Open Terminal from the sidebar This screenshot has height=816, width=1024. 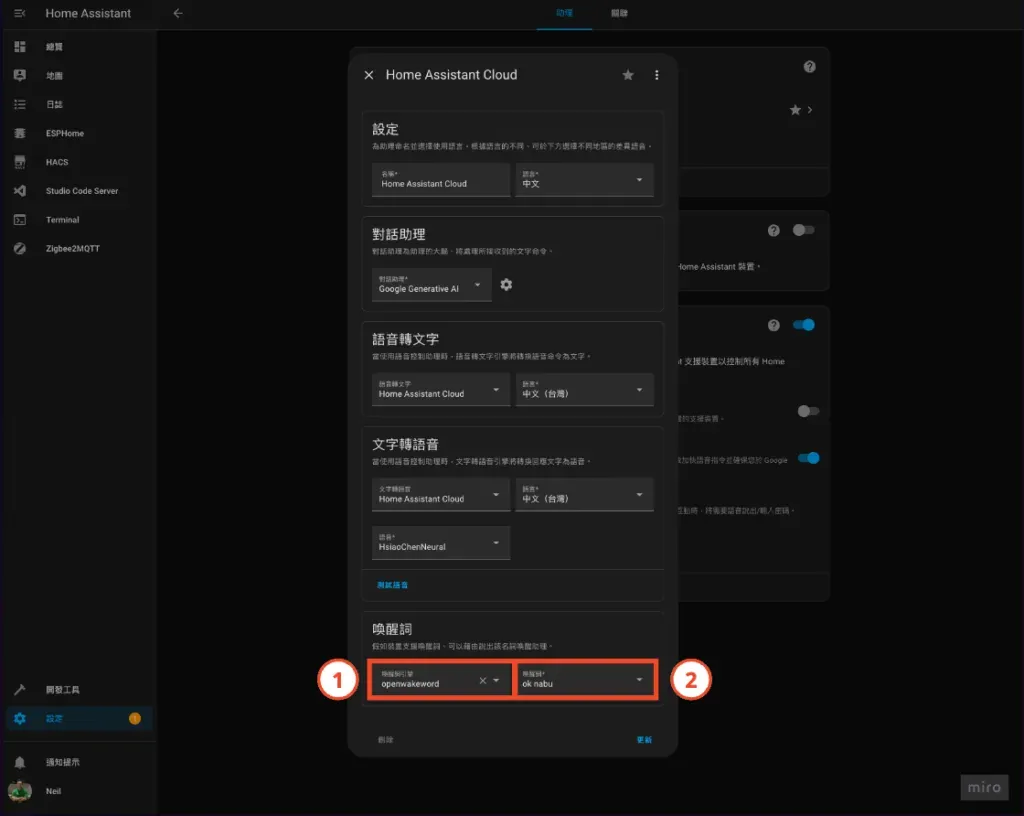pyautogui.click(x=62, y=220)
